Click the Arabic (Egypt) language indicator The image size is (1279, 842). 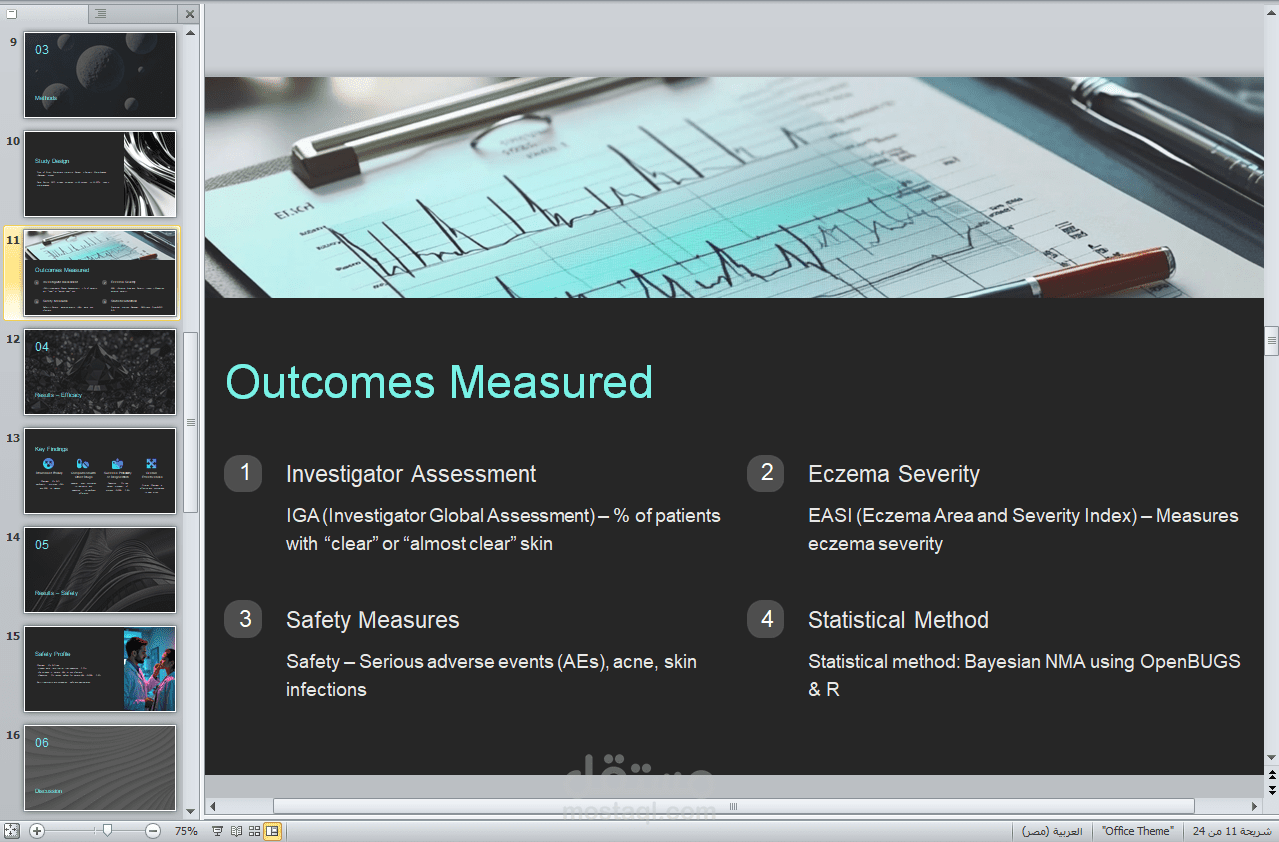[x=1052, y=831]
